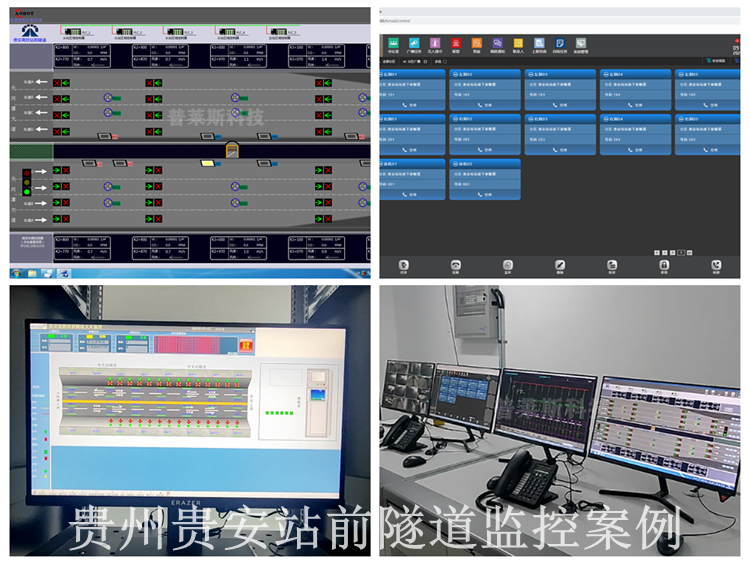The height and width of the screenshot is (563, 750).
Task: Click the red emergency button on the photographed monitor
Action: (246, 345)
